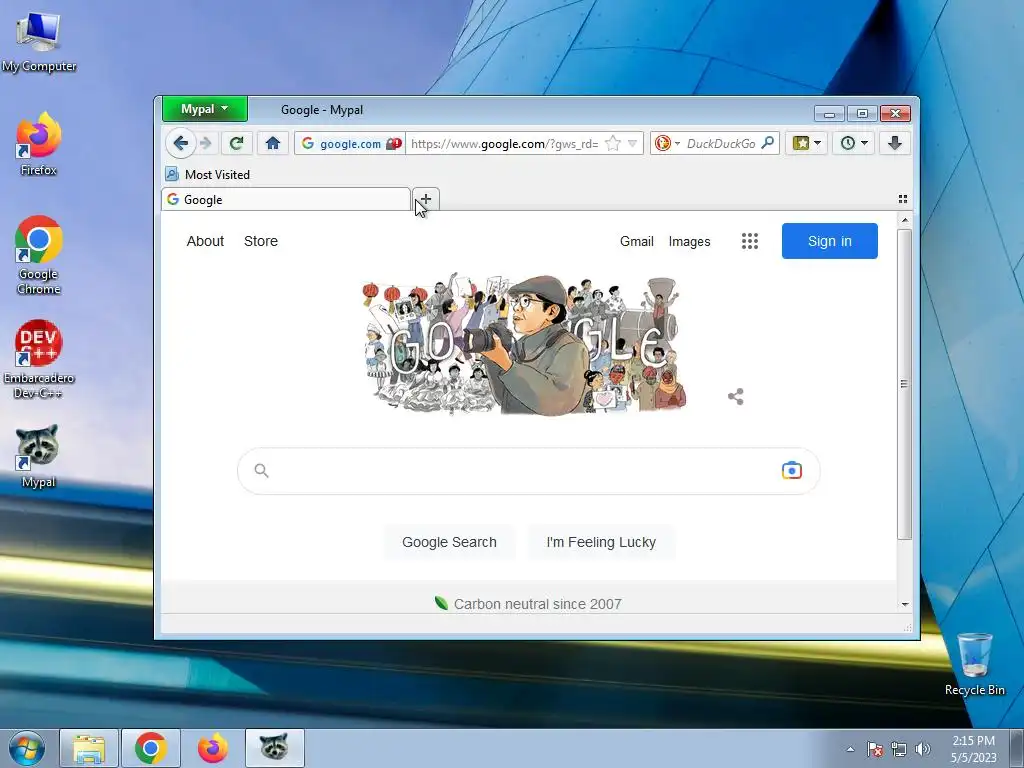1024x768 pixels.
Task: Open the home page via house icon
Action: (x=272, y=143)
